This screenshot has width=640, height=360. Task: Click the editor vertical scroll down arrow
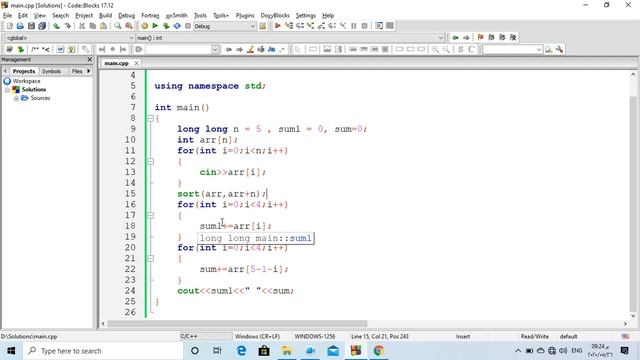pyautogui.click(x=633, y=316)
